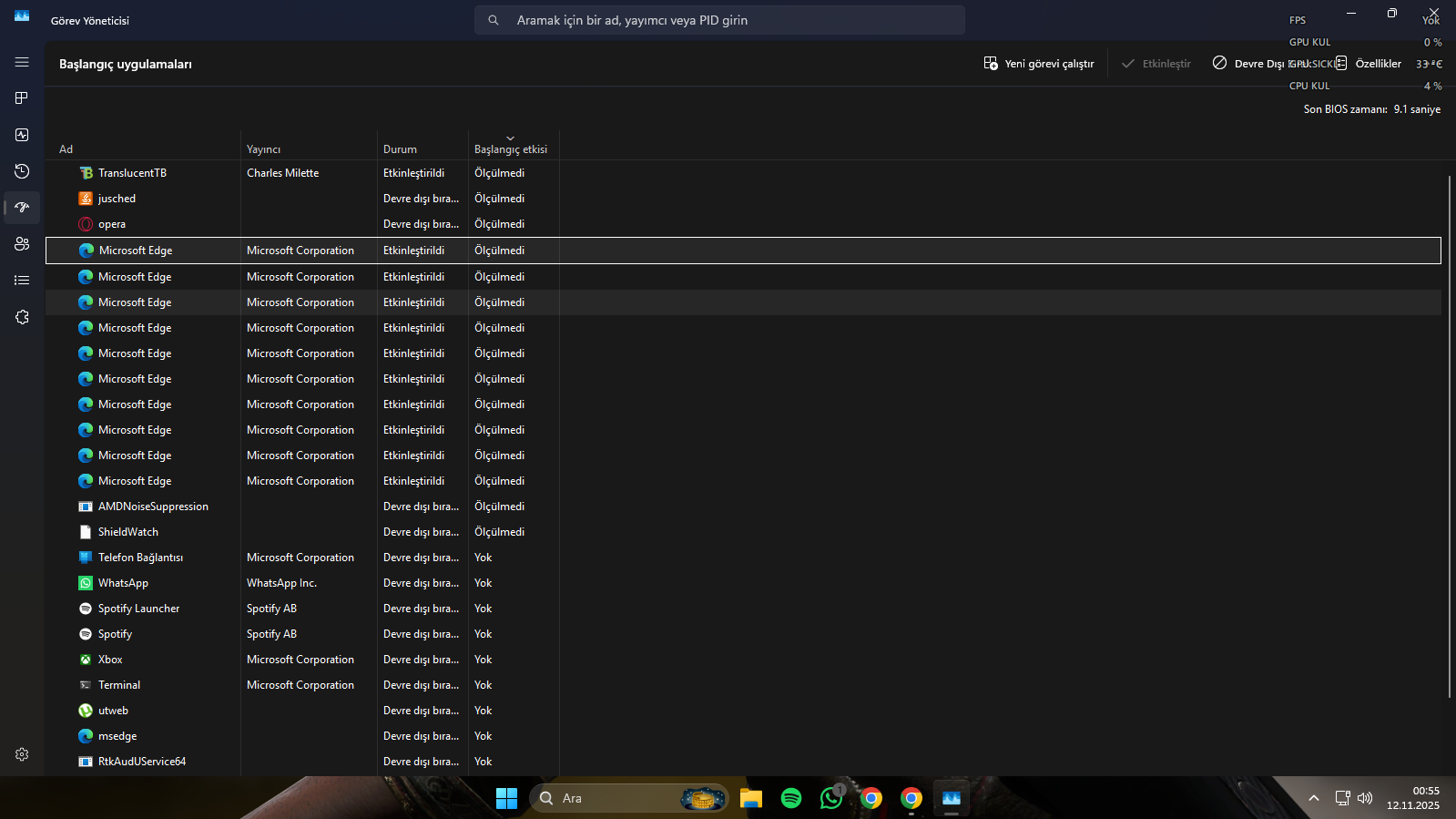Open the Performance page in sidebar

(22, 135)
